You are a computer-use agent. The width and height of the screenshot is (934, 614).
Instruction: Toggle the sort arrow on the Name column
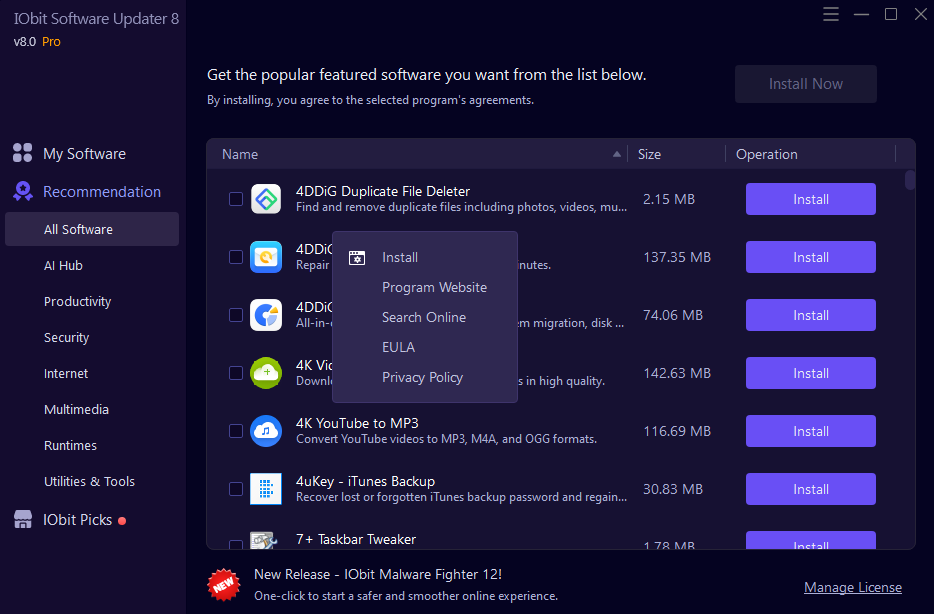tap(617, 154)
